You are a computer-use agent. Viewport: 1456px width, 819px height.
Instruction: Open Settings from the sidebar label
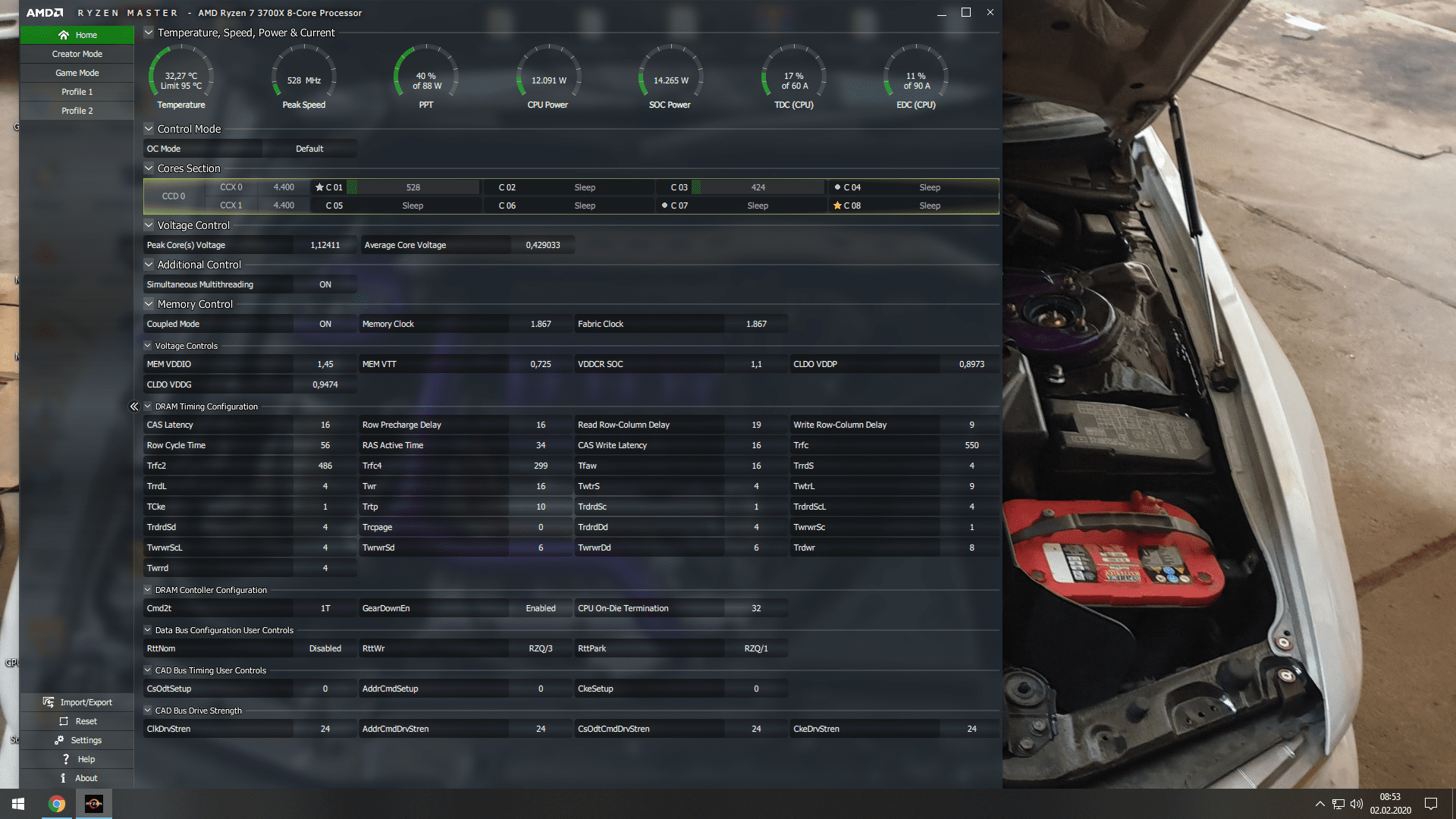(86, 740)
